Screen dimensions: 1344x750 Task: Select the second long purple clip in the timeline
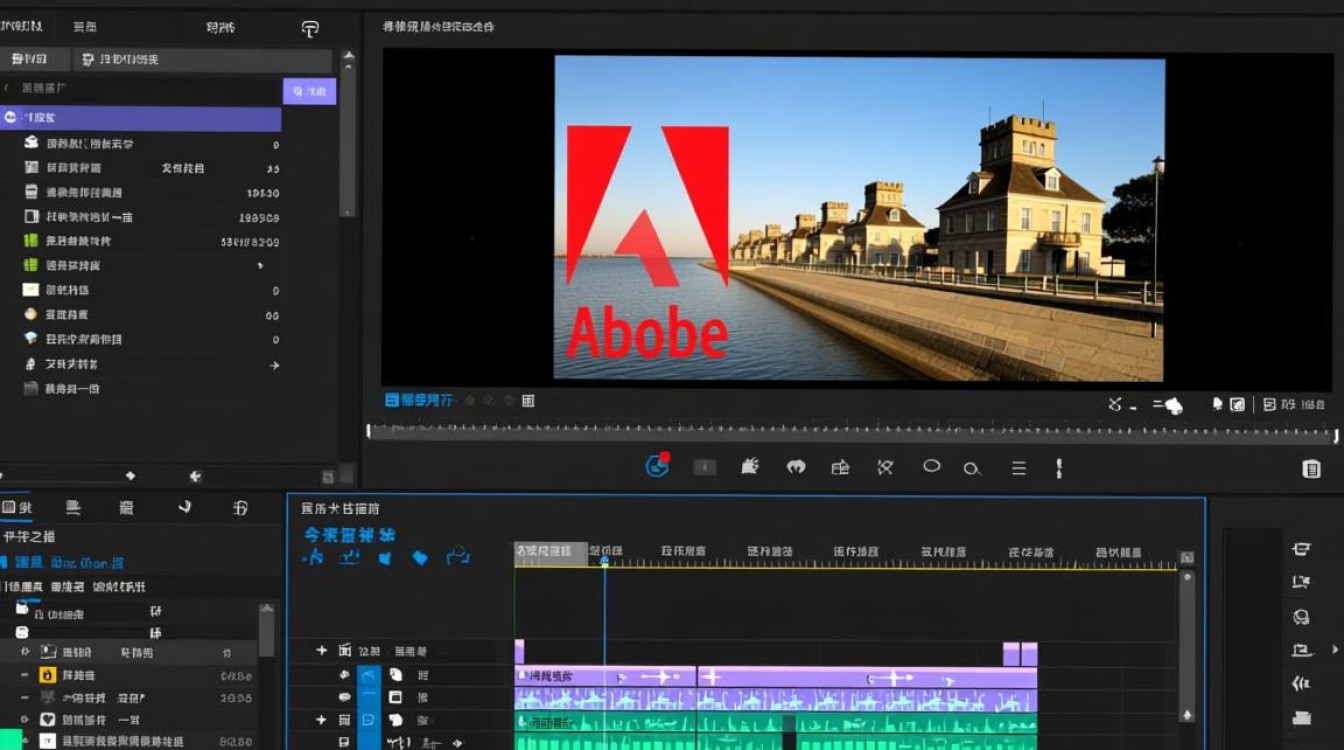(x=867, y=677)
